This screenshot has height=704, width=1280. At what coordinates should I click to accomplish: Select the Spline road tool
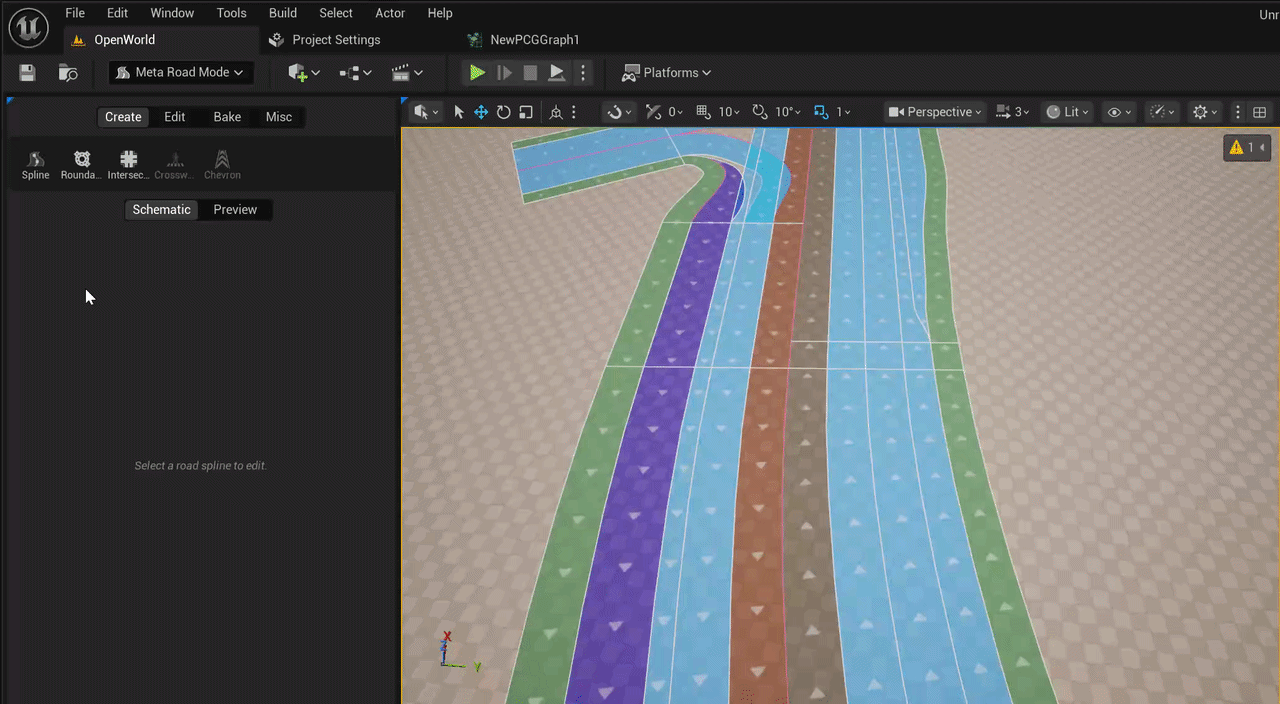point(35,165)
